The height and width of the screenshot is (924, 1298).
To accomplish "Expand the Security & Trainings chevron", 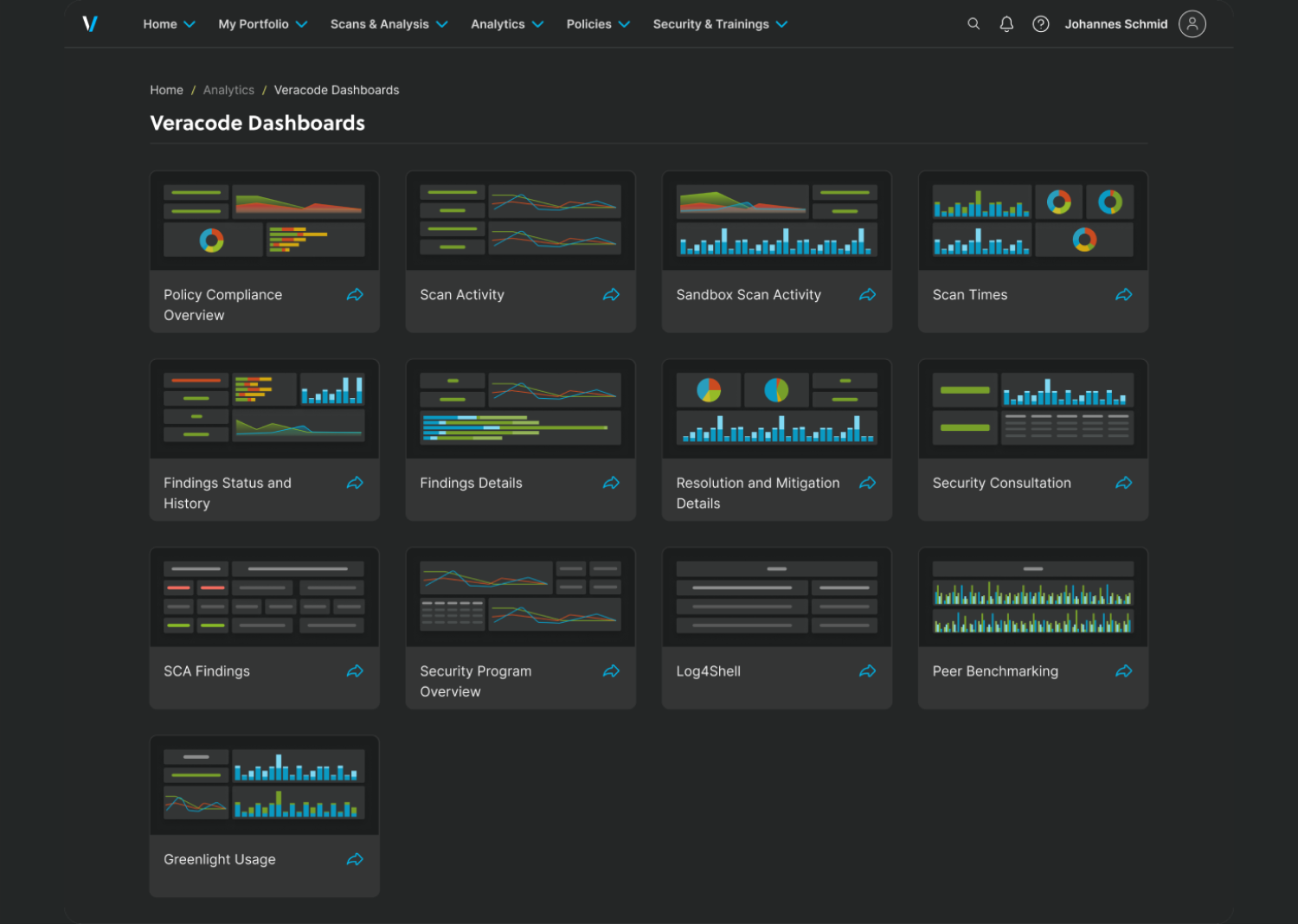I will [x=781, y=24].
